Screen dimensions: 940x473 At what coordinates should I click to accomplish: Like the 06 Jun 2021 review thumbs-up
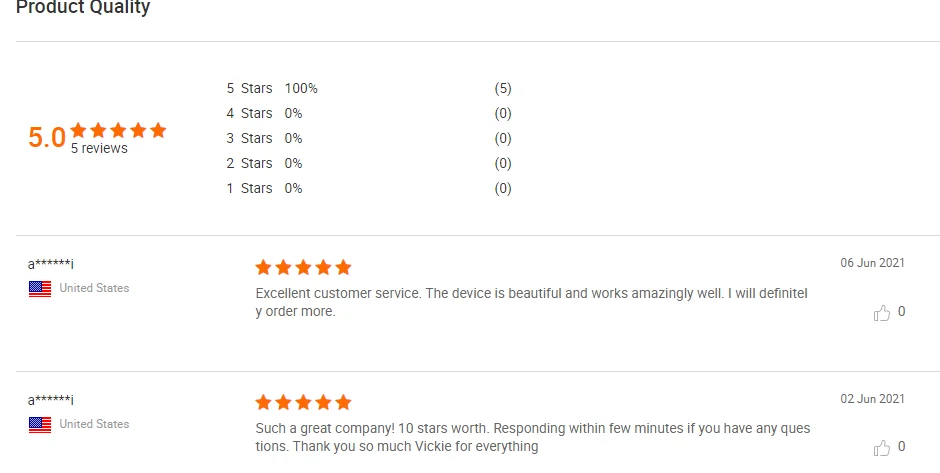tap(882, 313)
